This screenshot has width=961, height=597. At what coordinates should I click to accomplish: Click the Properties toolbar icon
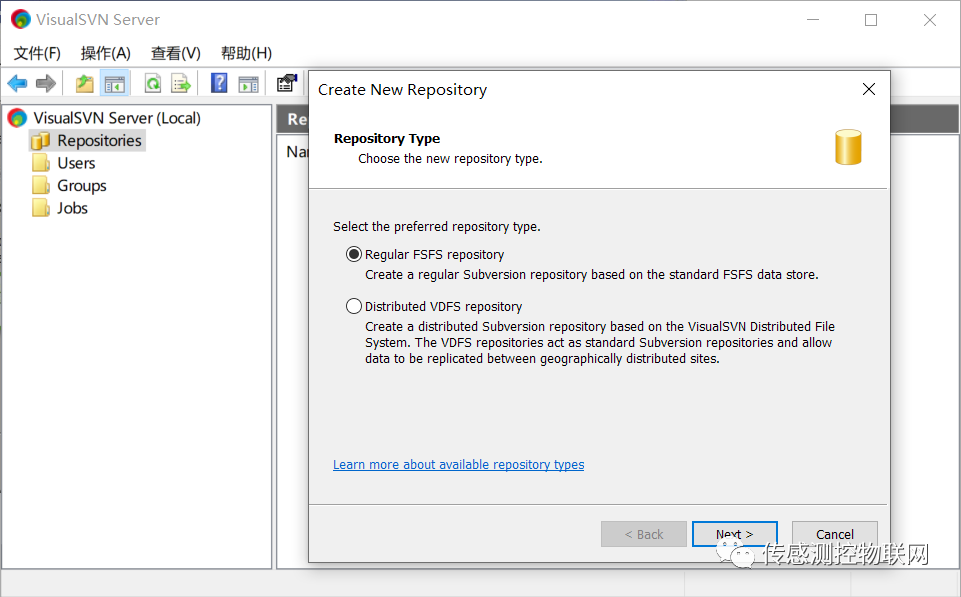pyautogui.click(x=286, y=83)
